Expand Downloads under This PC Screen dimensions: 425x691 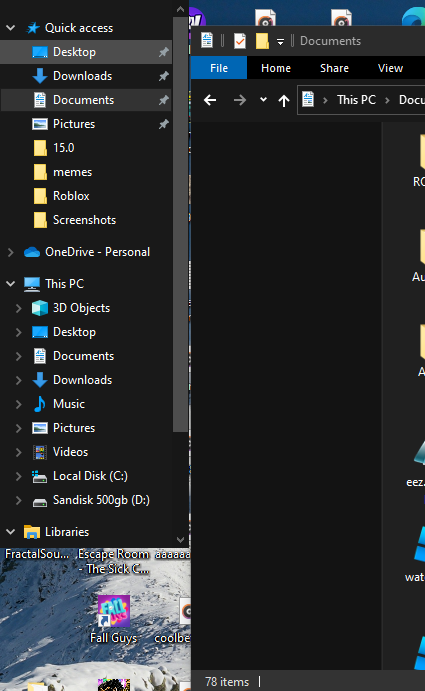(x=19, y=380)
